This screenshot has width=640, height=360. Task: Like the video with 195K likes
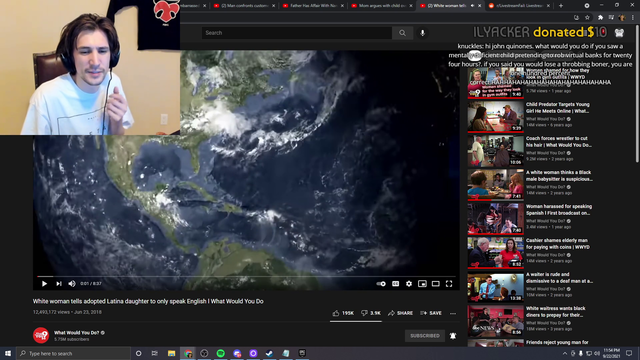pos(343,313)
